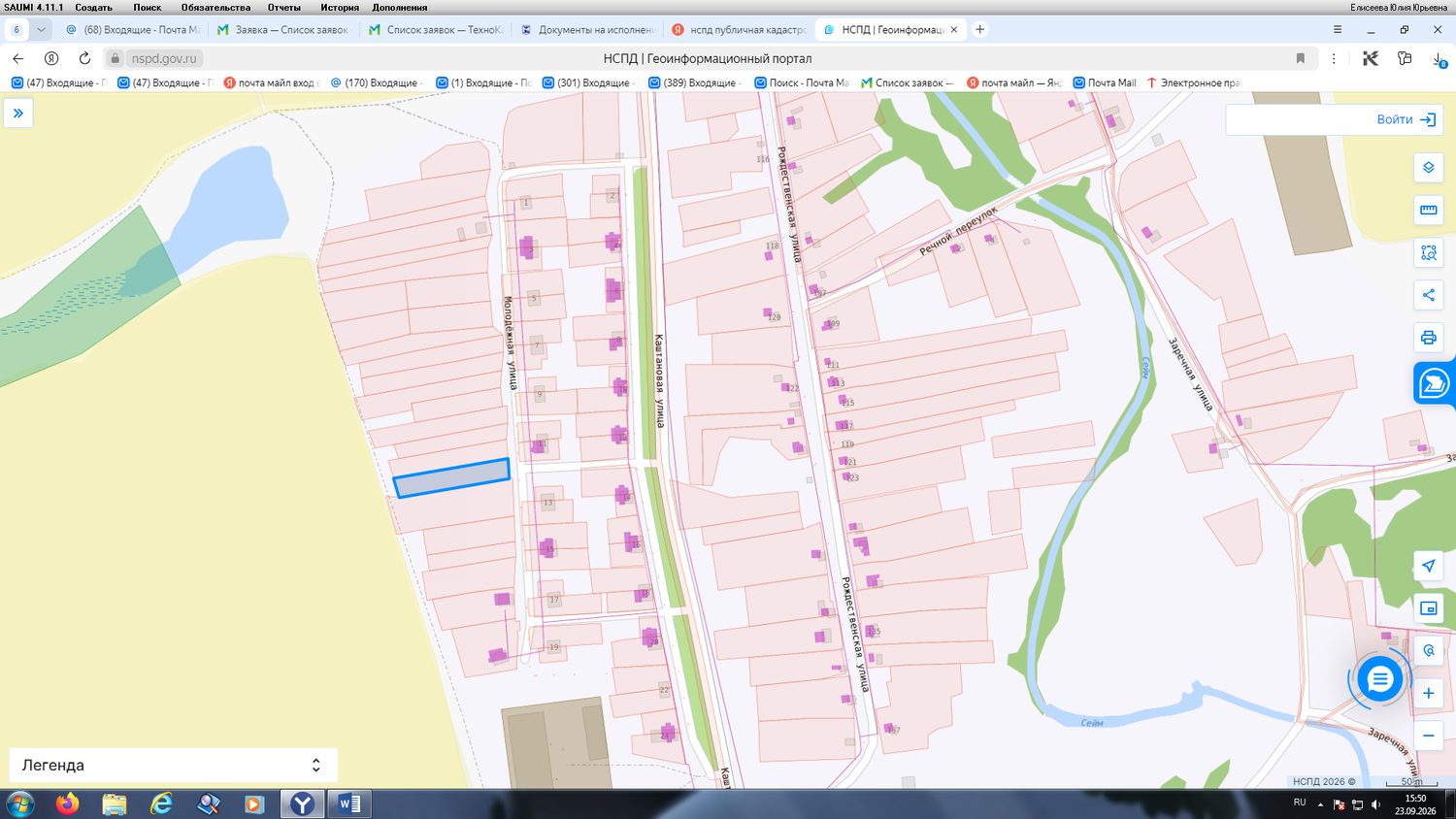Close the НСПД Геоинформационный tab

pos(954,30)
